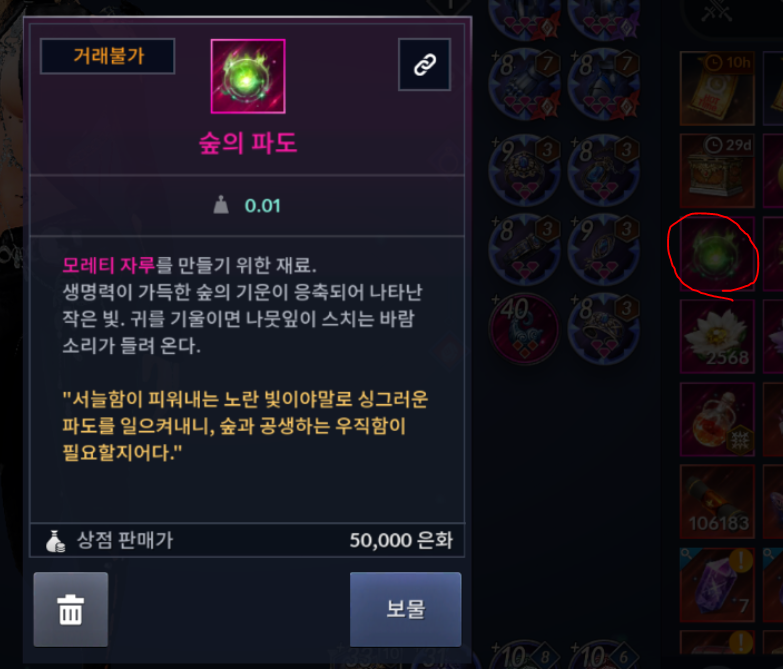Select the scroll item with count 106183
This screenshot has width=783, height=669.
click(717, 502)
